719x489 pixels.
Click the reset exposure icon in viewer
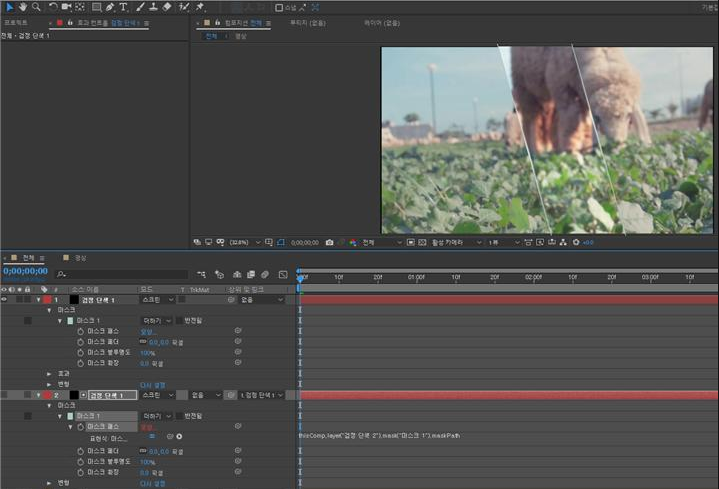click(576, 242)
